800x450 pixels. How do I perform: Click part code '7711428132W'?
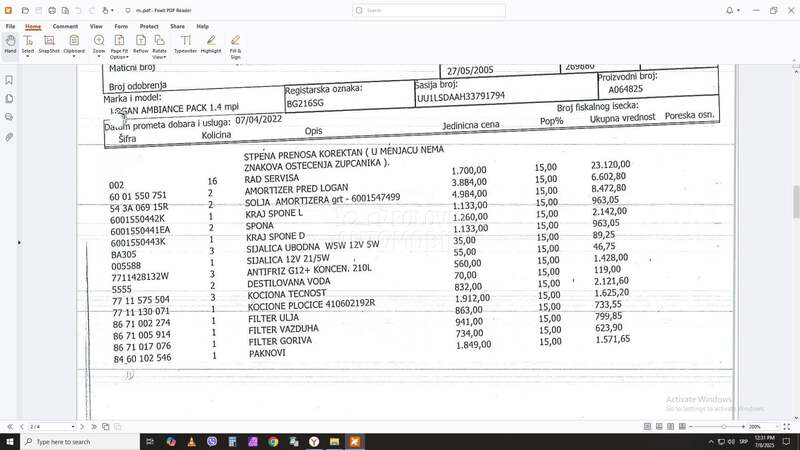click(x=140, y=277)
